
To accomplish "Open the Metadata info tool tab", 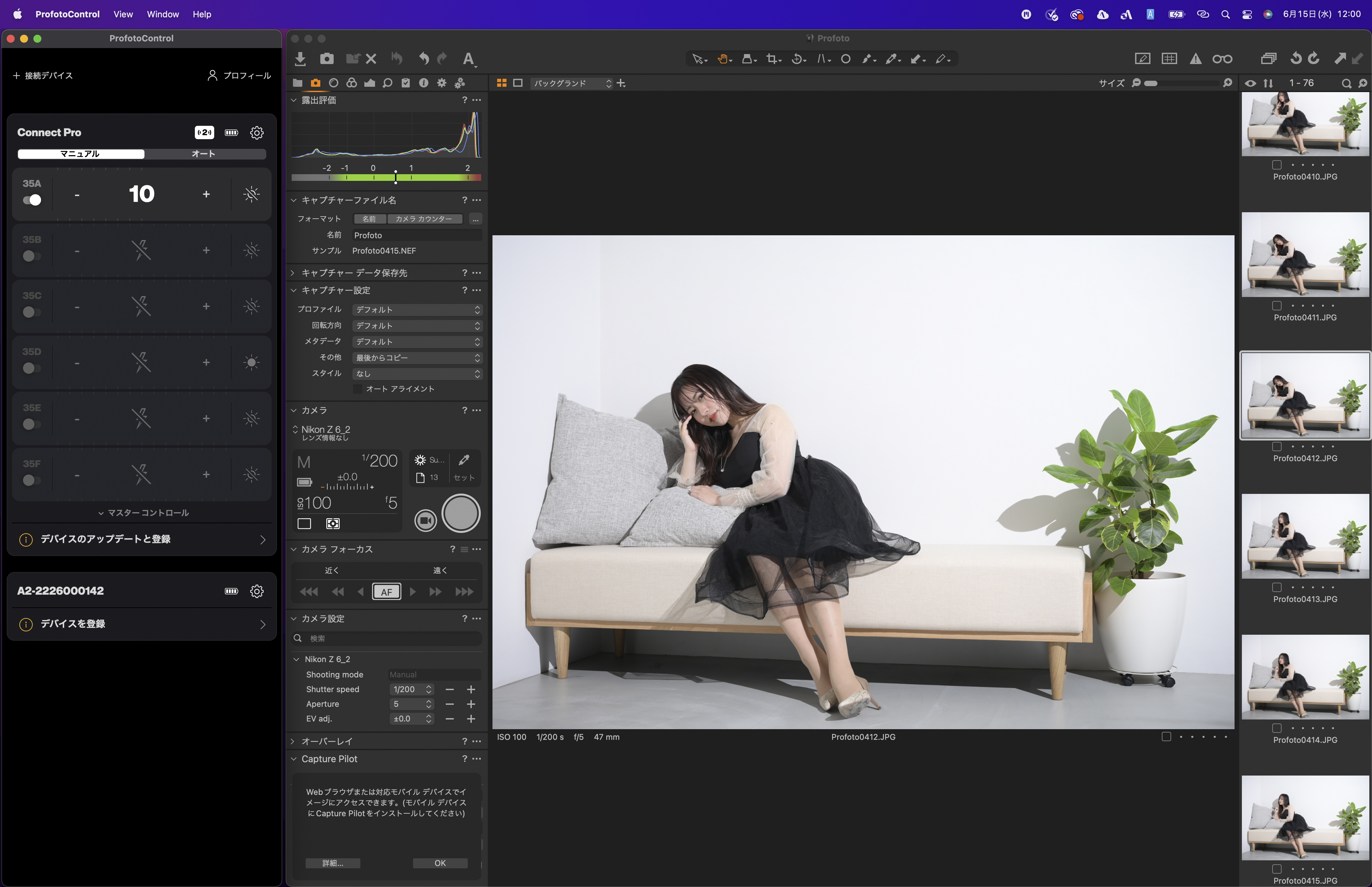I will (x=424, y=83).
